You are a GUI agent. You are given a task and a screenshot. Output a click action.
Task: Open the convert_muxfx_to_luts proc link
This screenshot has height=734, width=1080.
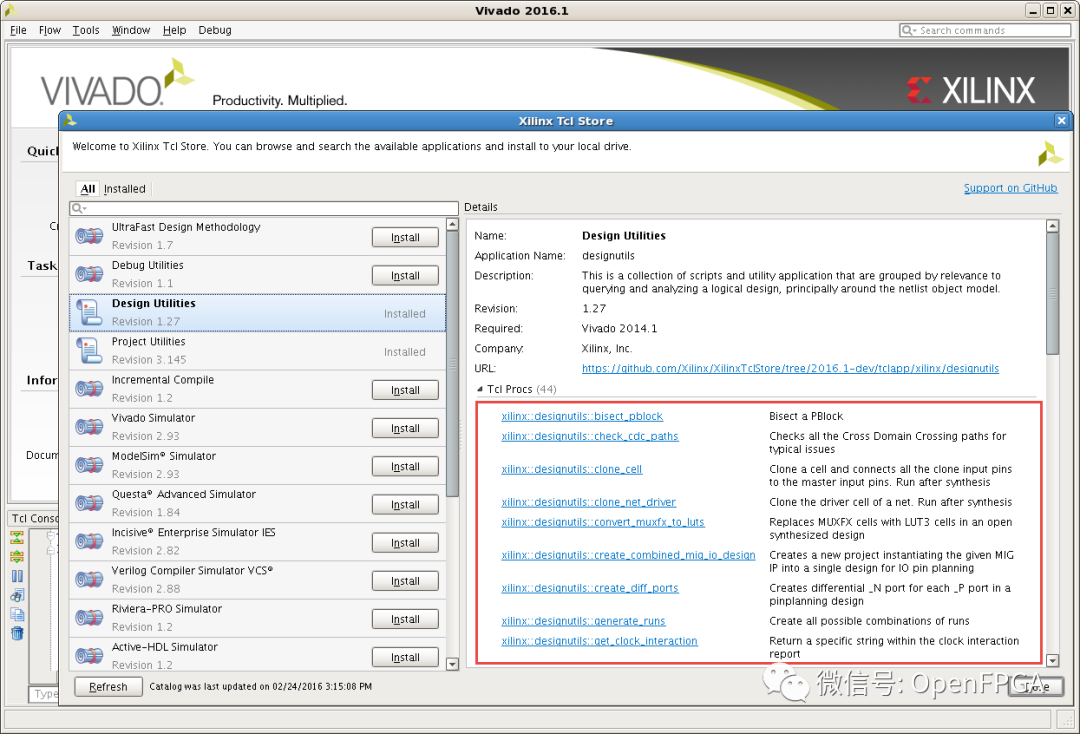[x=603, y=522]
